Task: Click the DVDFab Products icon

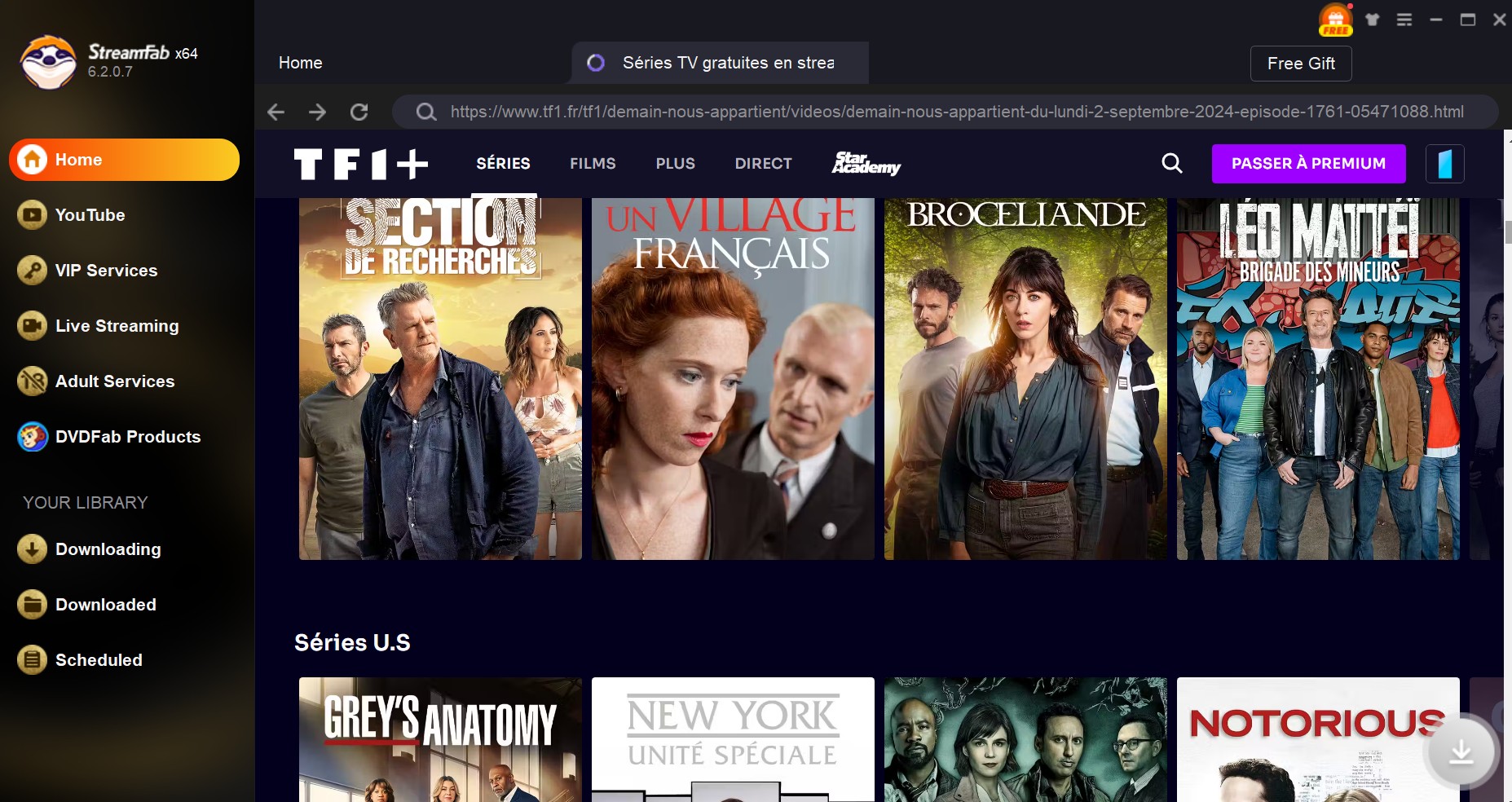Action: coord(32,437)
